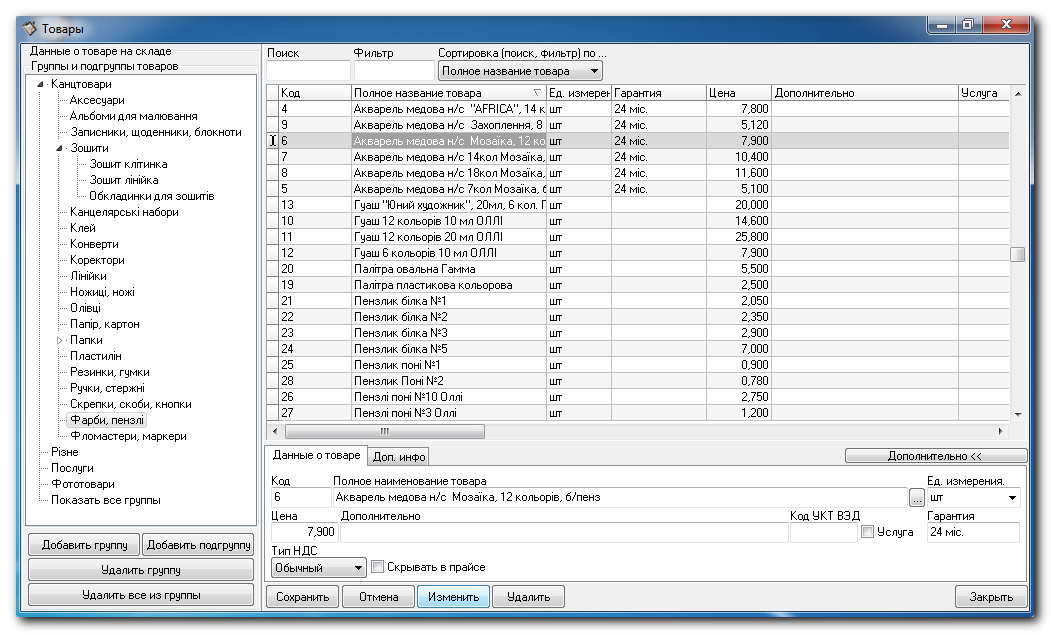Click the Изменить button
The height and width of the screenshot is (634, 1051).
(x=454, y=596)
